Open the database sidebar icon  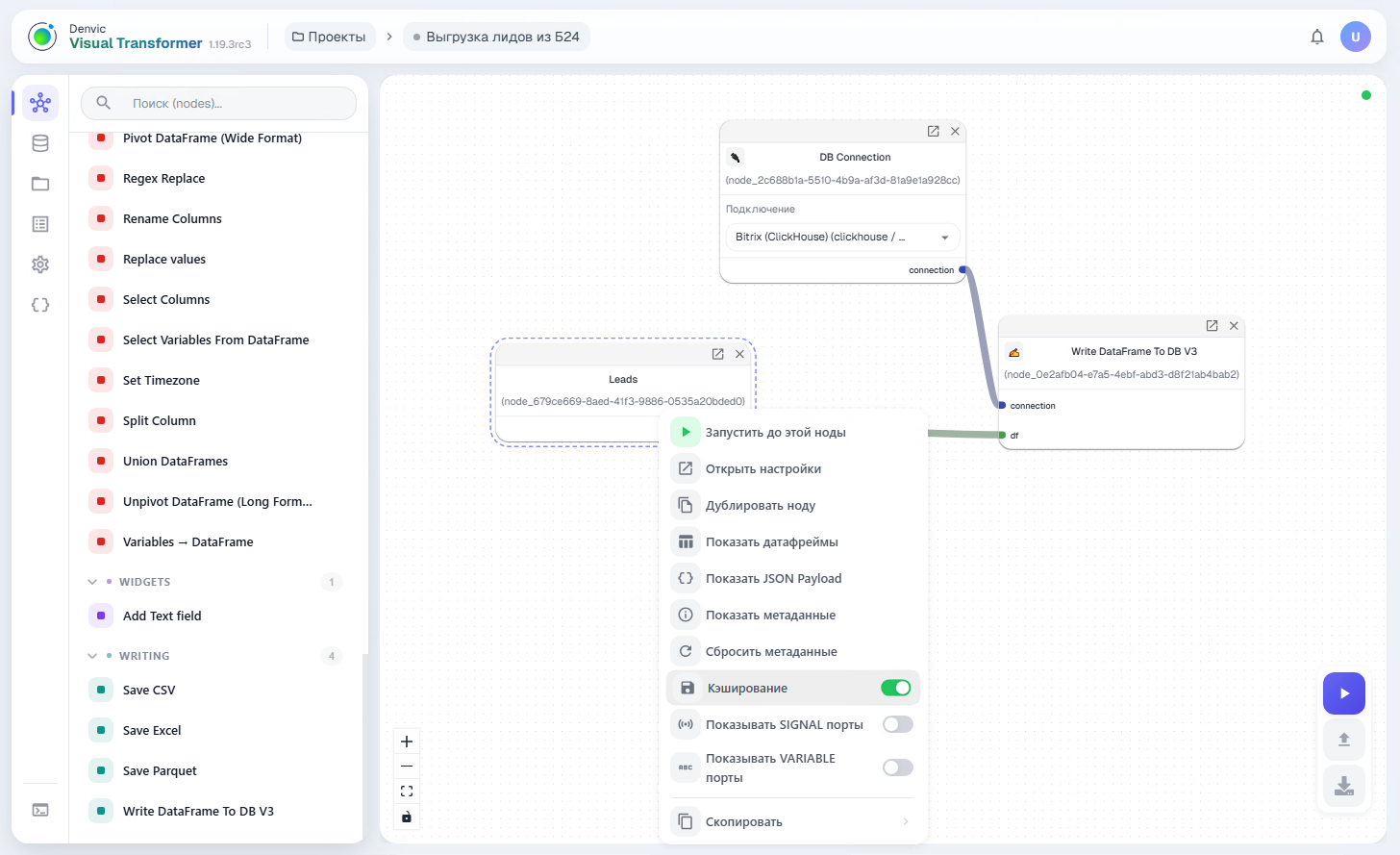(40, 143)
